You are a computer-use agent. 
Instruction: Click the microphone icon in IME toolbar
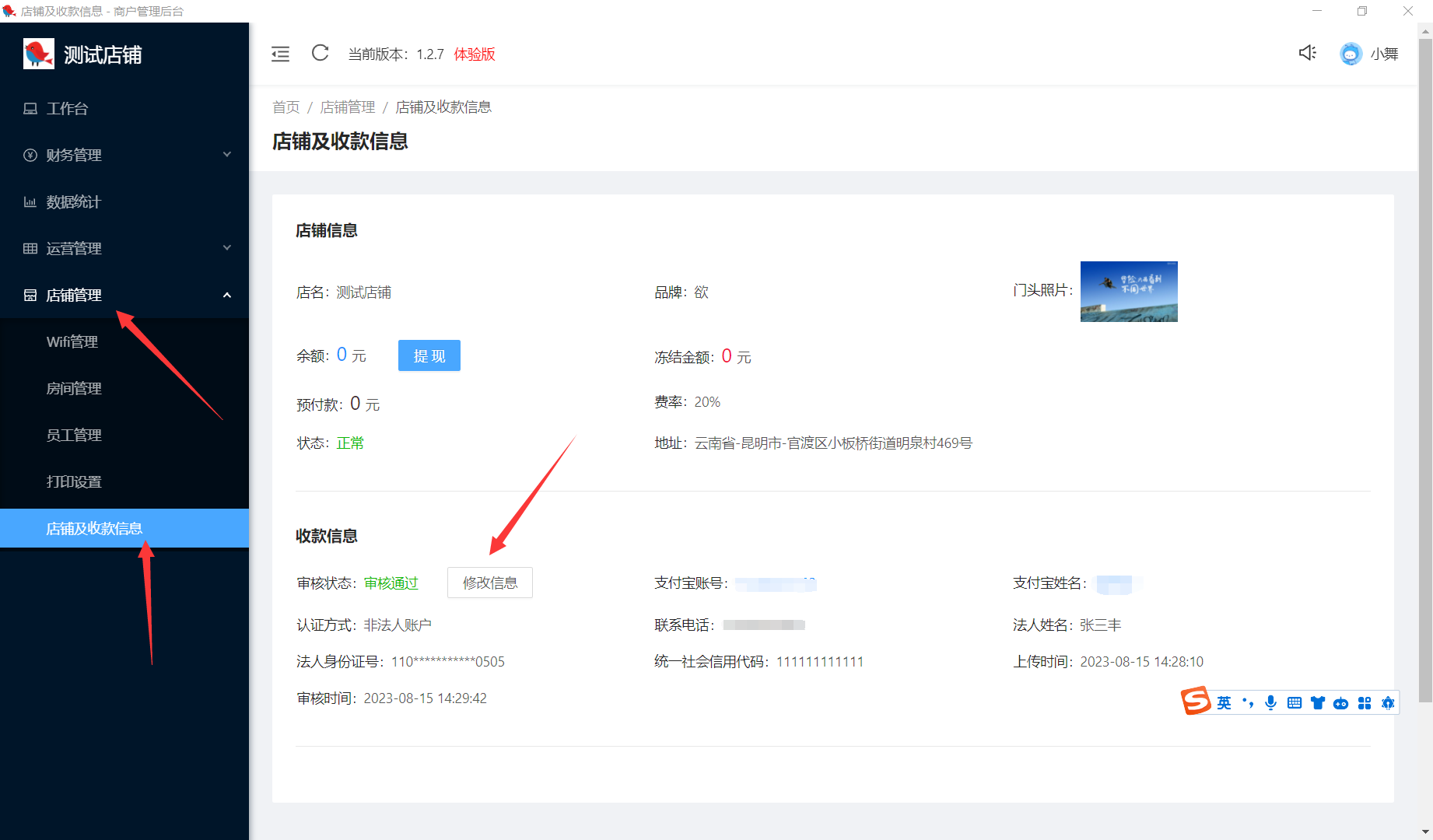coord(1270,703)
